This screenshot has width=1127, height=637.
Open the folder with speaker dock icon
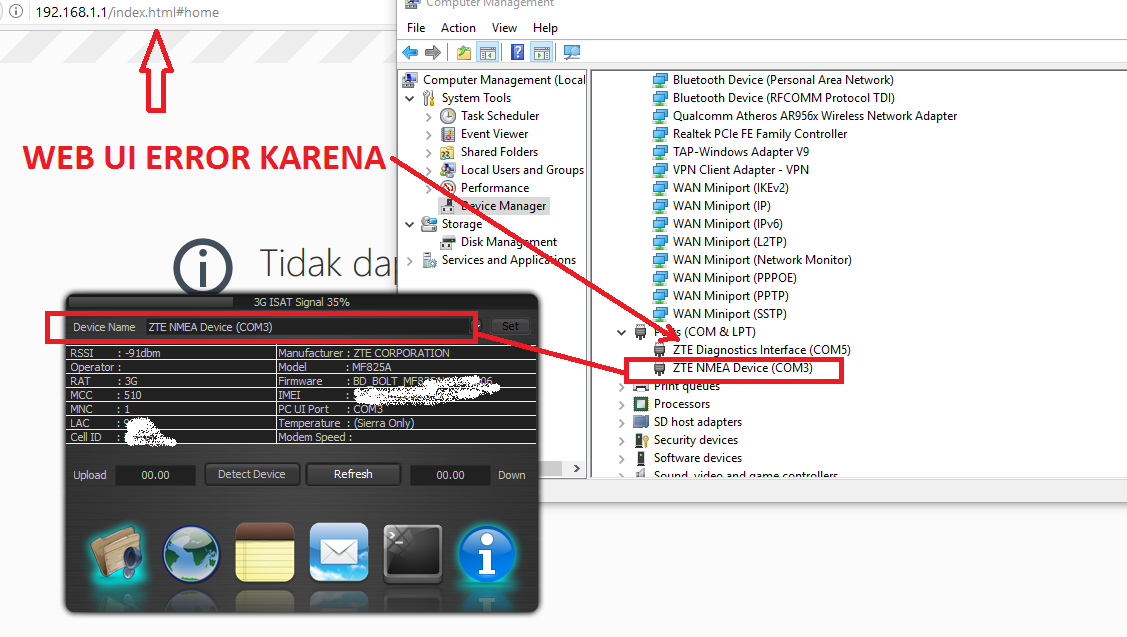[116, 554]
